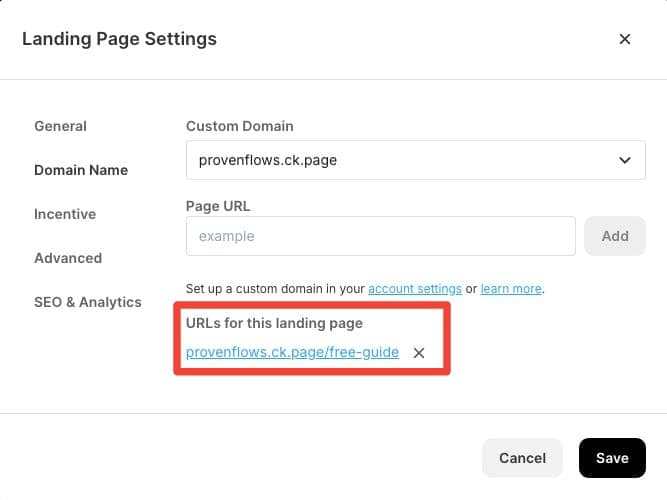Open the learn more link

click(511, 289)
